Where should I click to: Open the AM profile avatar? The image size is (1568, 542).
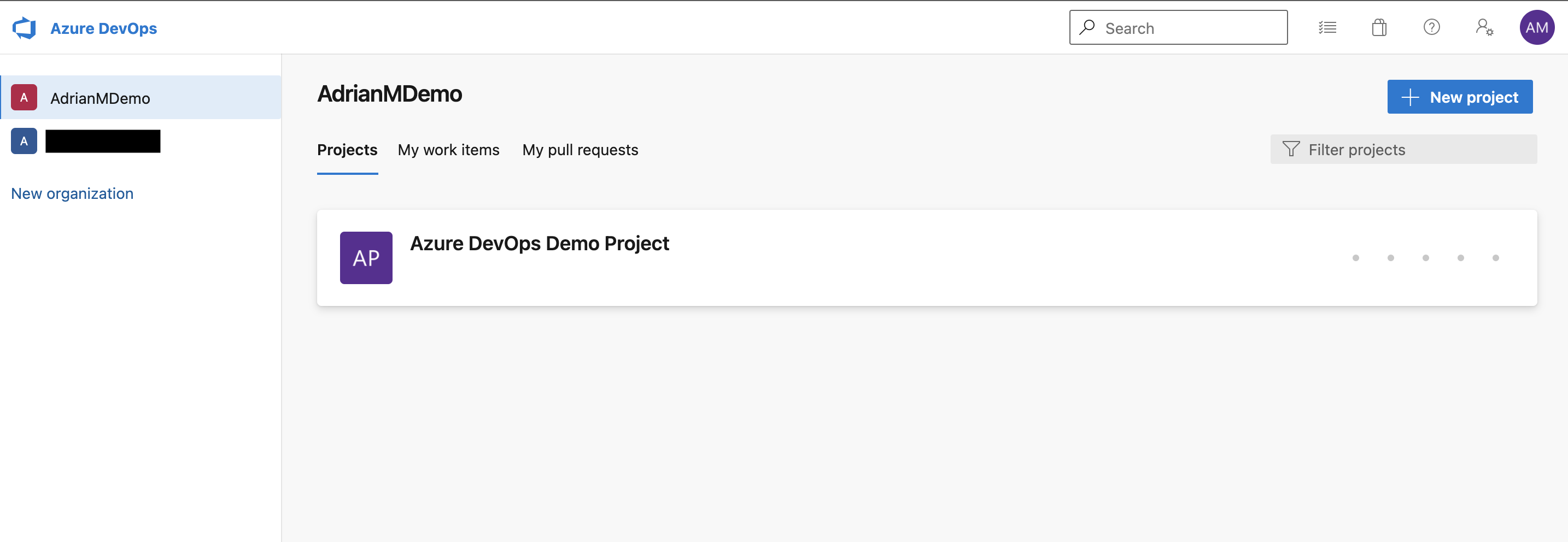coord(1537,27)
